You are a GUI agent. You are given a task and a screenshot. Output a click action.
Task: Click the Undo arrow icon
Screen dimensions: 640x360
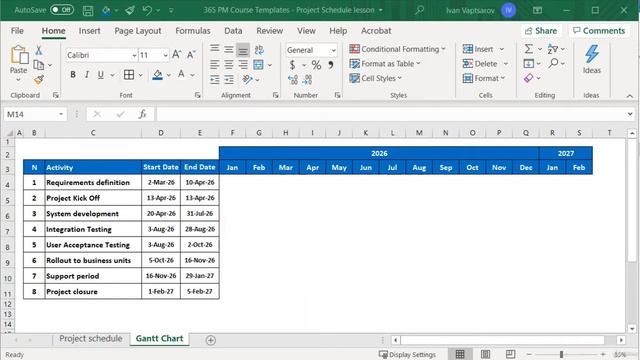(x=147, y=10)
